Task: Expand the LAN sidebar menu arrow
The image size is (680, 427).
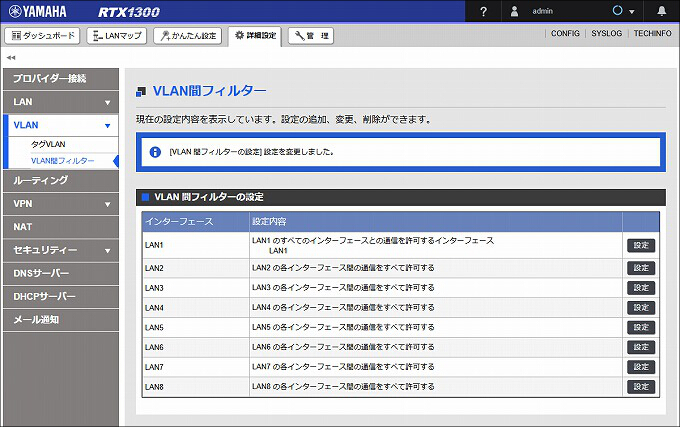Action: (108, 103)
